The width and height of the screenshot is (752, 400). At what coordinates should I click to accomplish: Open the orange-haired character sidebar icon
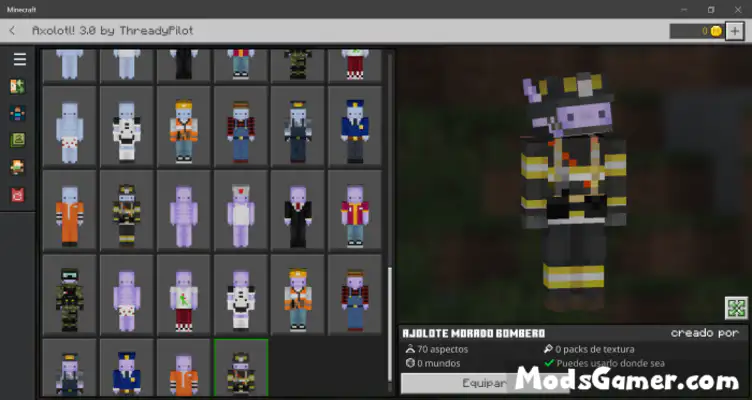click(18, 167)
